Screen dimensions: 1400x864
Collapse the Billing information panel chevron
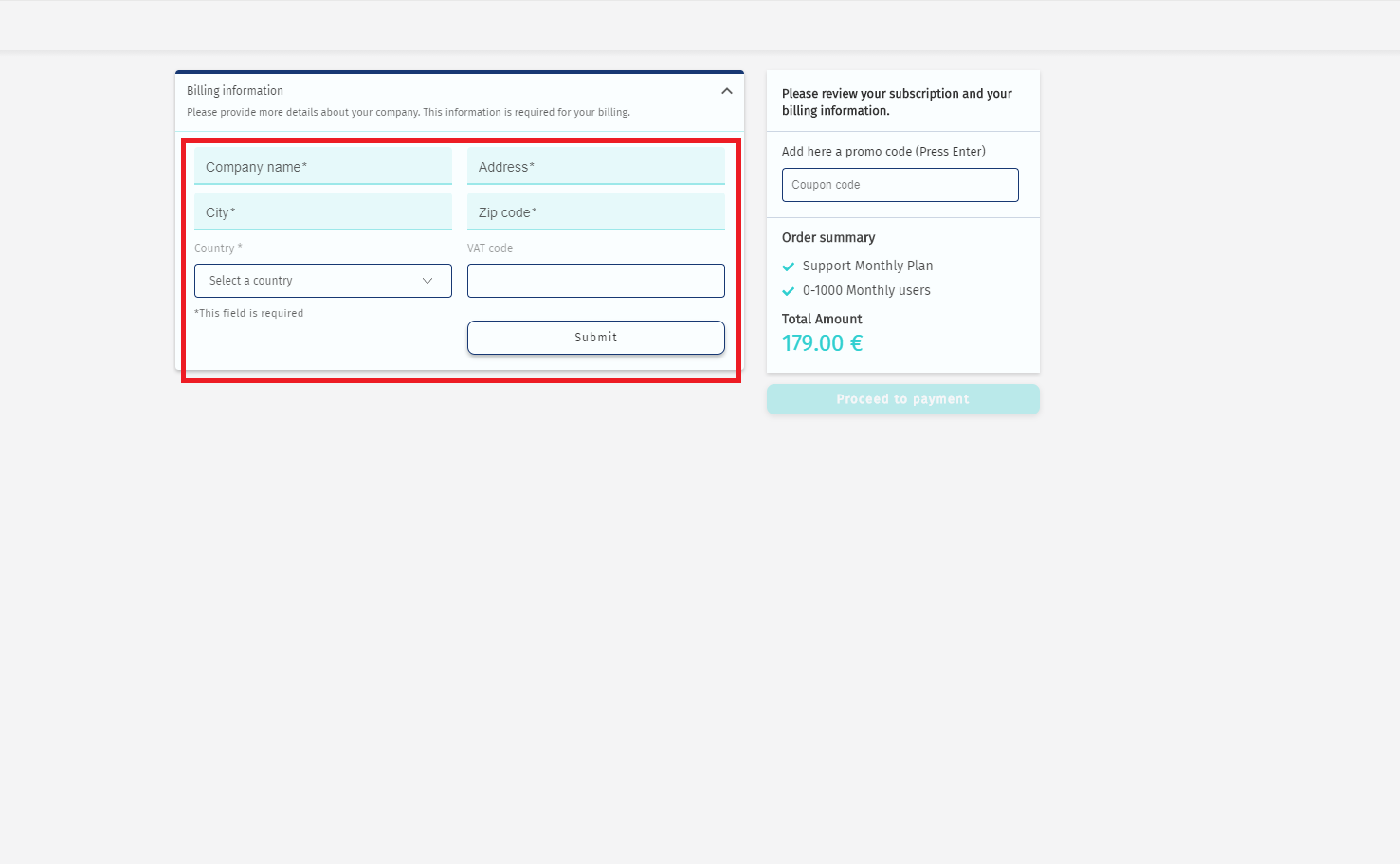pos(726,91)
